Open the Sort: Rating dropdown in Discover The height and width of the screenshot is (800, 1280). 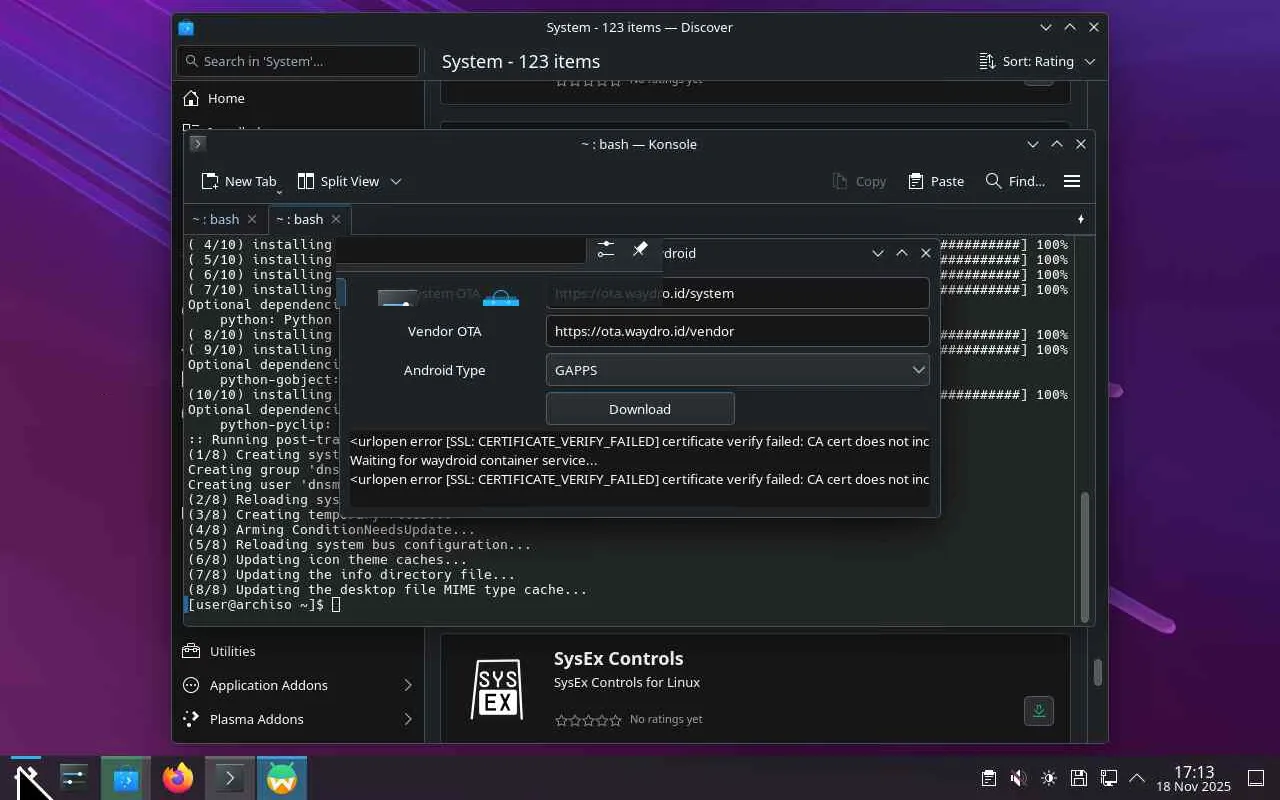pyautogui.click(x=1037, y=61)
